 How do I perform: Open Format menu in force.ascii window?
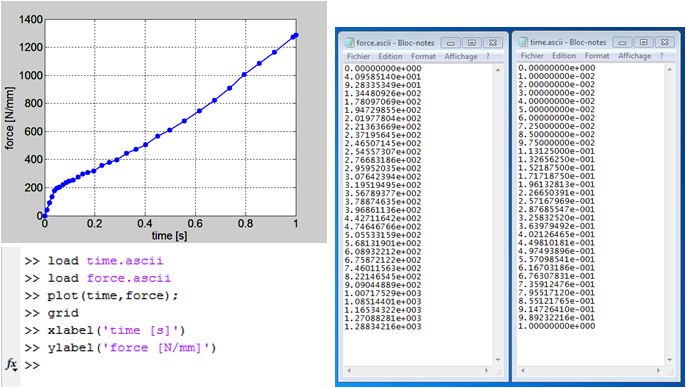point(423,56)
